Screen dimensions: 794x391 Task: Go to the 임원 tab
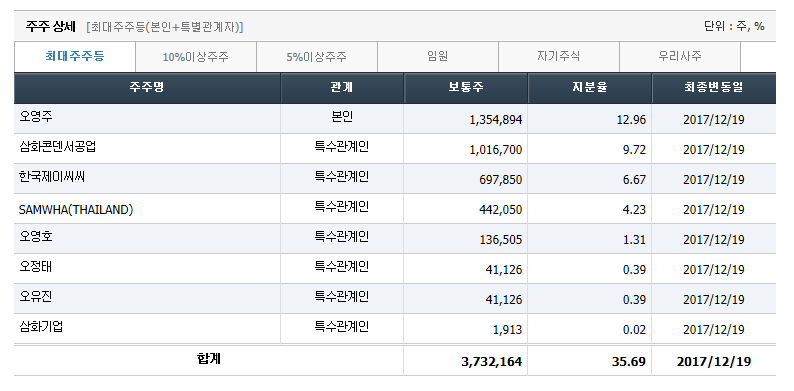click(x=438, y=57)
